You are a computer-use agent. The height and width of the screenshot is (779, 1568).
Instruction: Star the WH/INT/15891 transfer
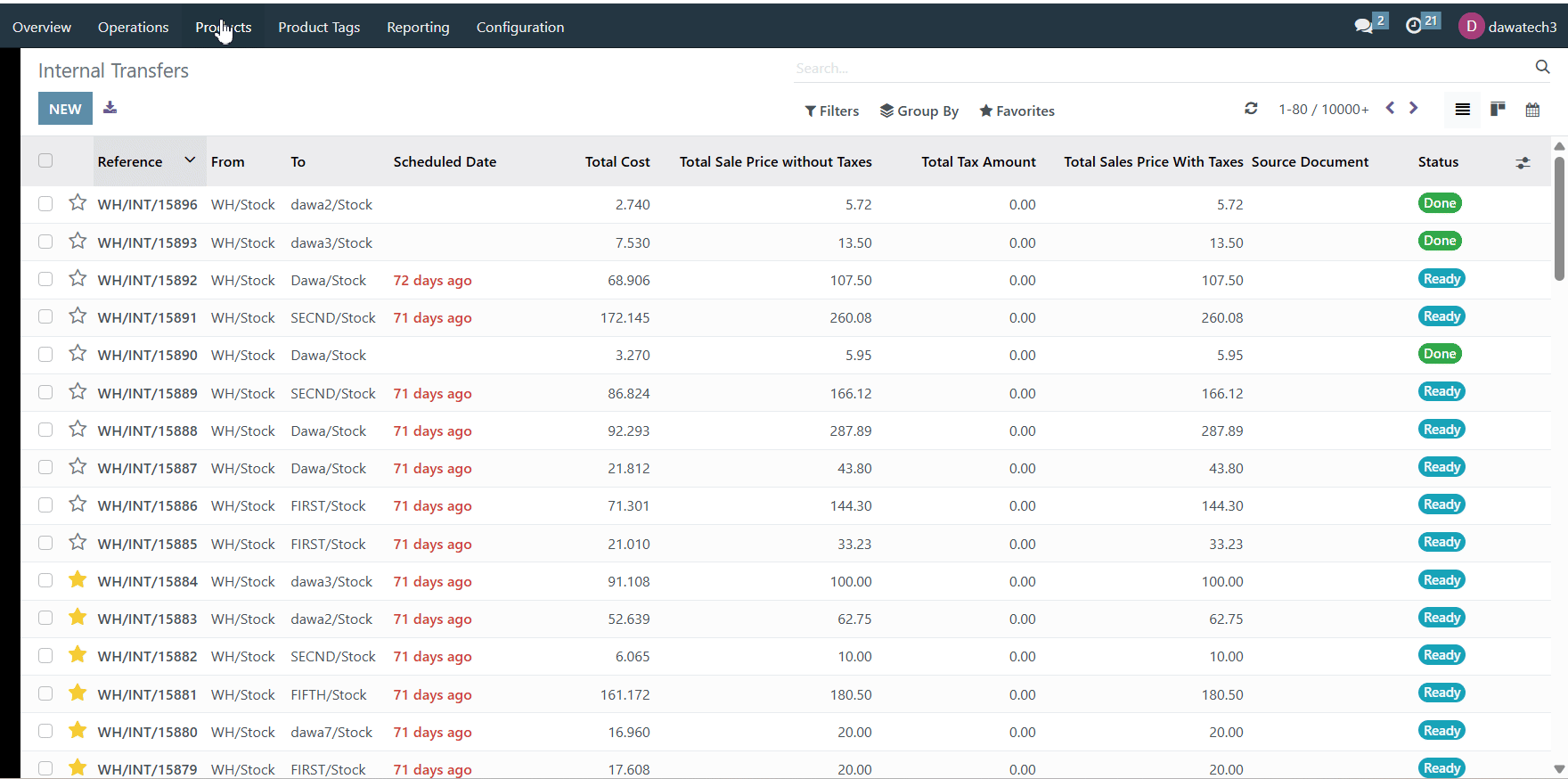click(x=78, y=316)
